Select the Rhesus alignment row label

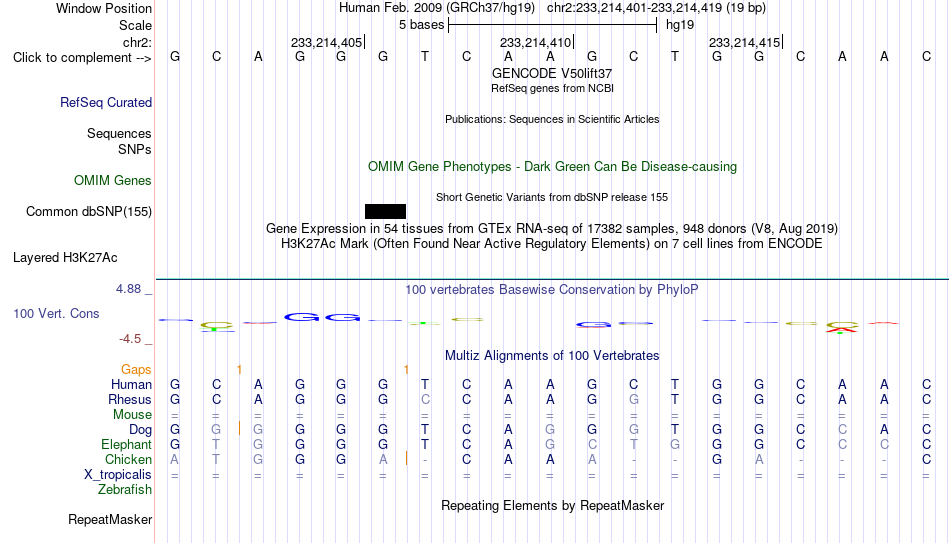[130, 399]
